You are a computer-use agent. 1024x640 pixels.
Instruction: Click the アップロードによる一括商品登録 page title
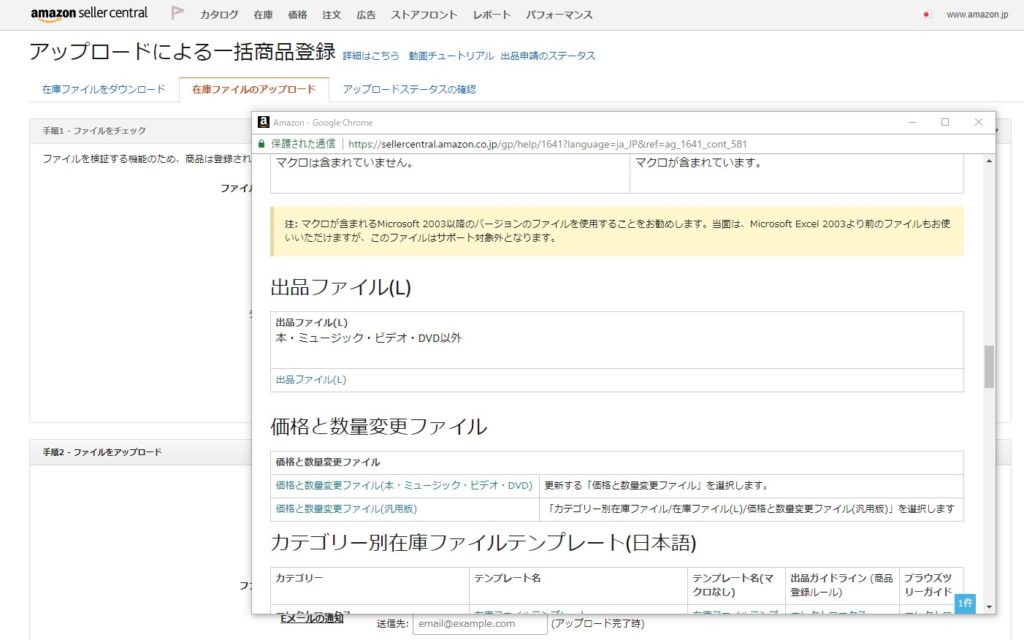point(182,51)
